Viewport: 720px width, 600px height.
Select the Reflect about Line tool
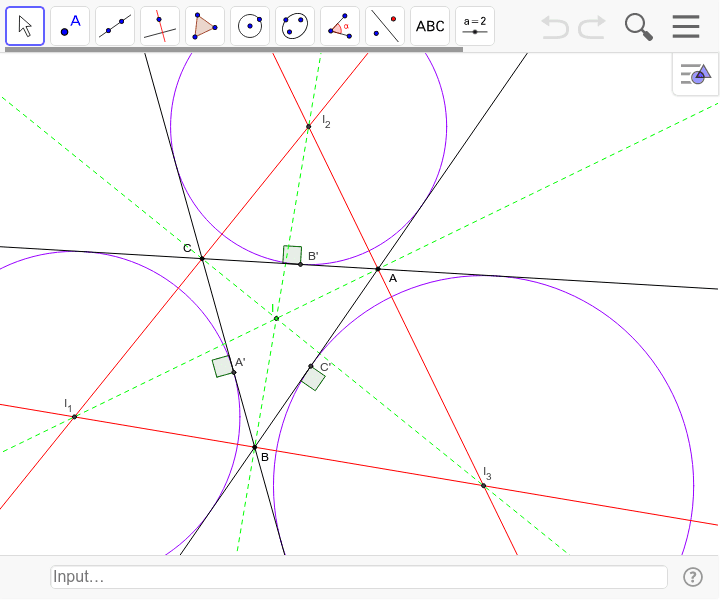pos(385,26)
